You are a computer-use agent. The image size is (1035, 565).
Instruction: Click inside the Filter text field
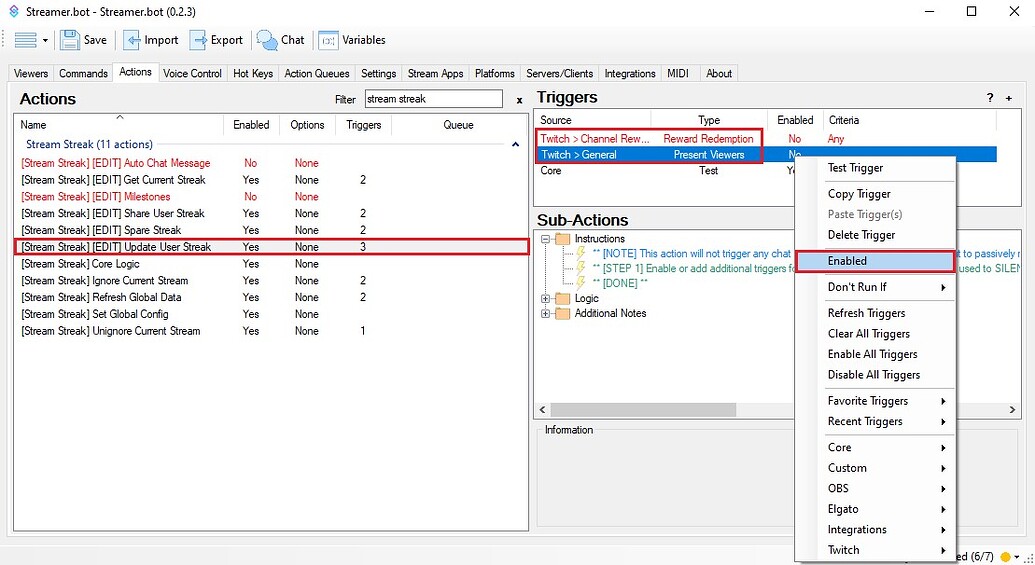coord(432,99)
